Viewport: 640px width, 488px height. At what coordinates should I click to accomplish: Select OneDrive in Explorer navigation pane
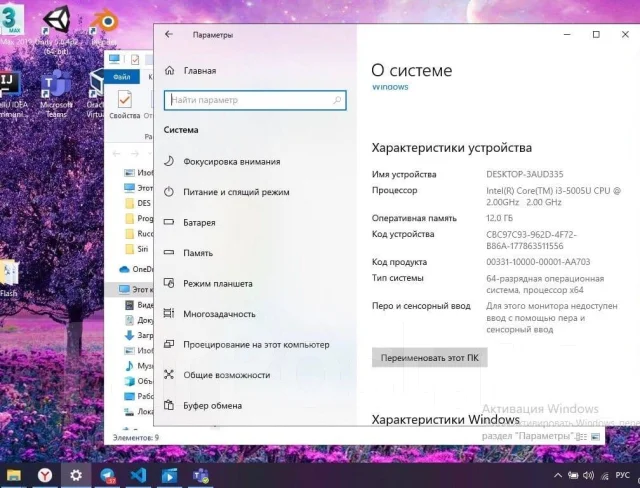click(136, 269)
